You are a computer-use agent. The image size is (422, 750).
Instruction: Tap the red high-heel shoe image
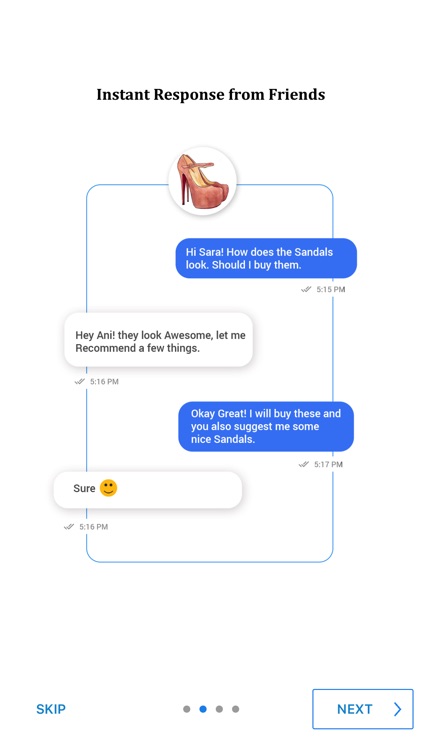point(203,181)
